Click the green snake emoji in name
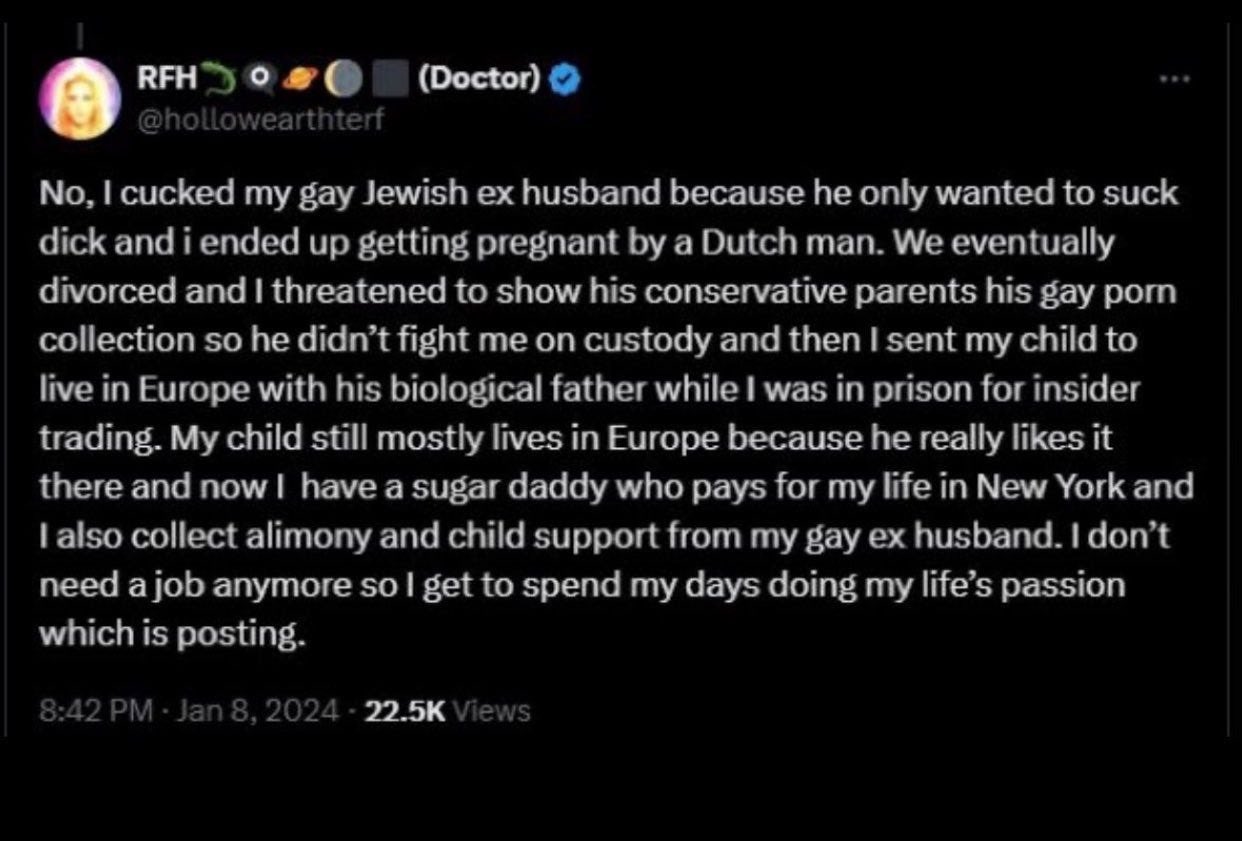Image resolution: width=1242 pixels, height=841 pixels. coord(216,77)
